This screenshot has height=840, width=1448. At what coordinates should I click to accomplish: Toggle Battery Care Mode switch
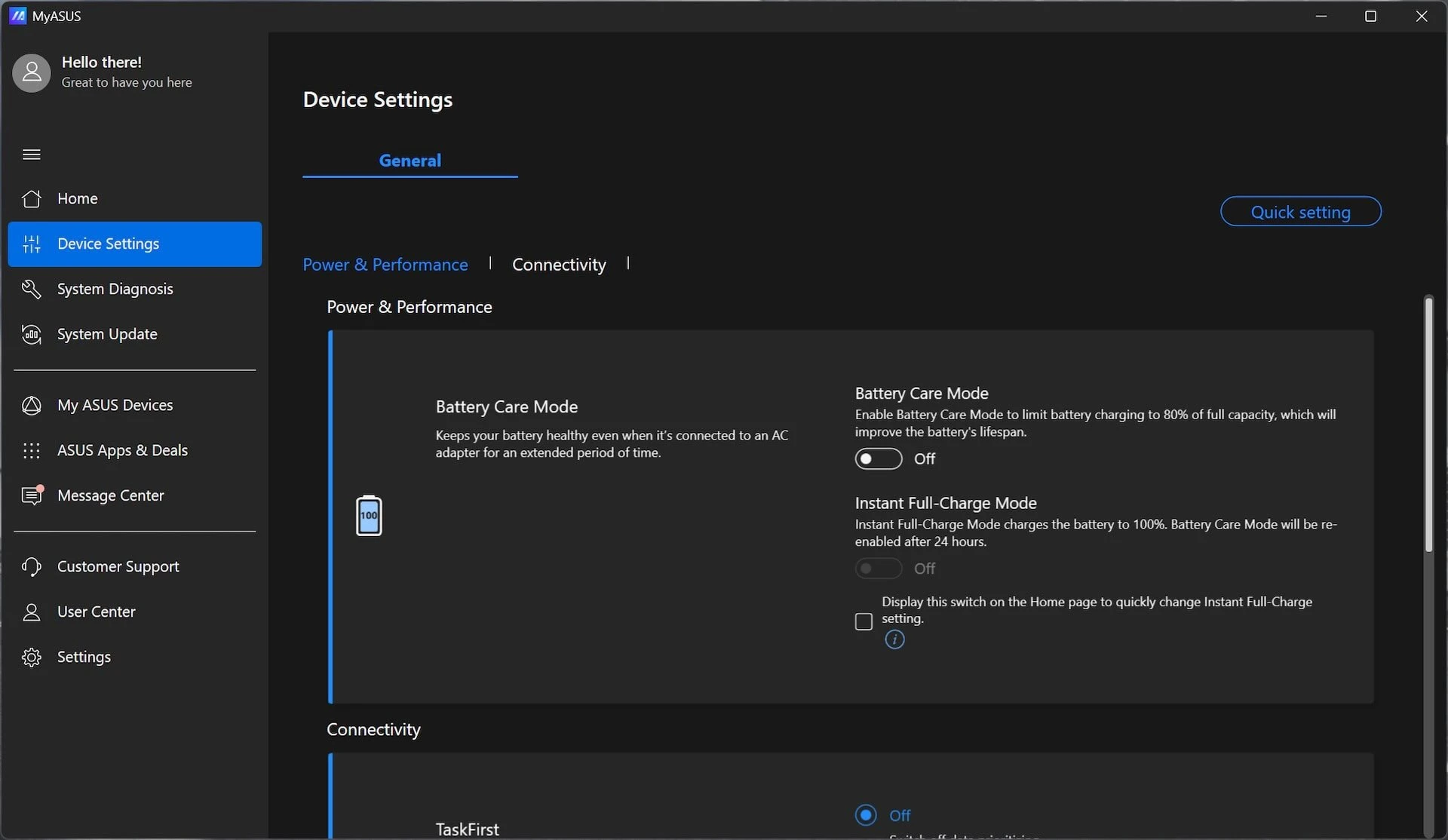(x=879, y=458)
